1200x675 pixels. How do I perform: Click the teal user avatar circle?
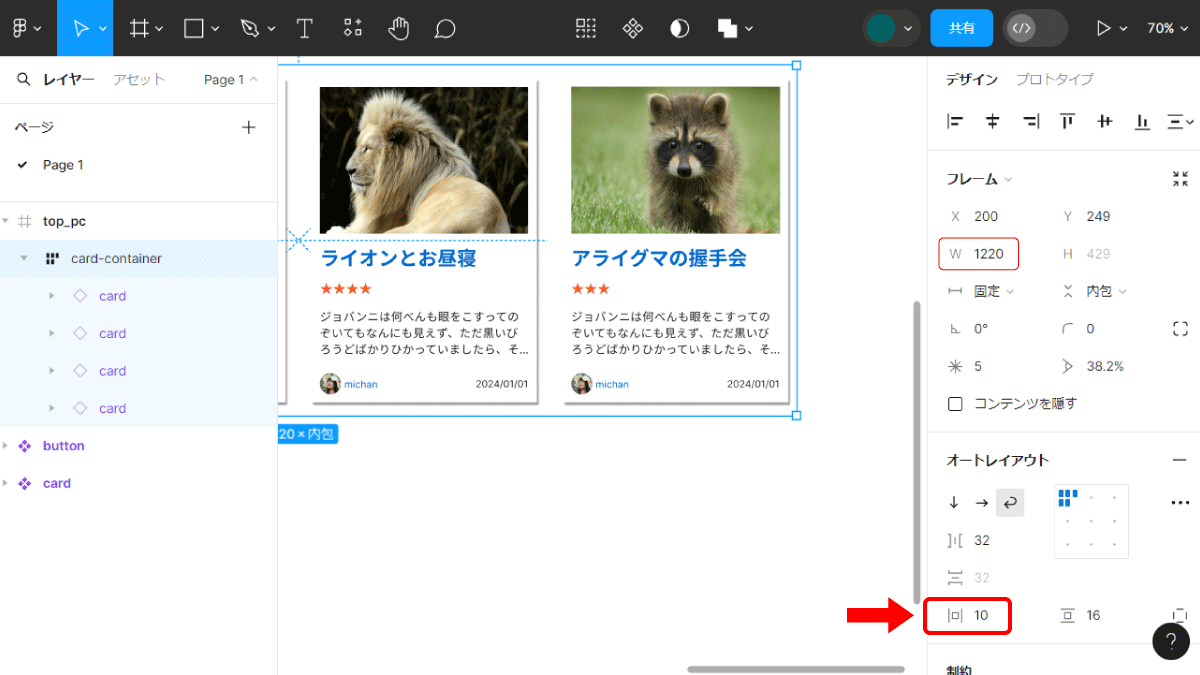(881, 28)
